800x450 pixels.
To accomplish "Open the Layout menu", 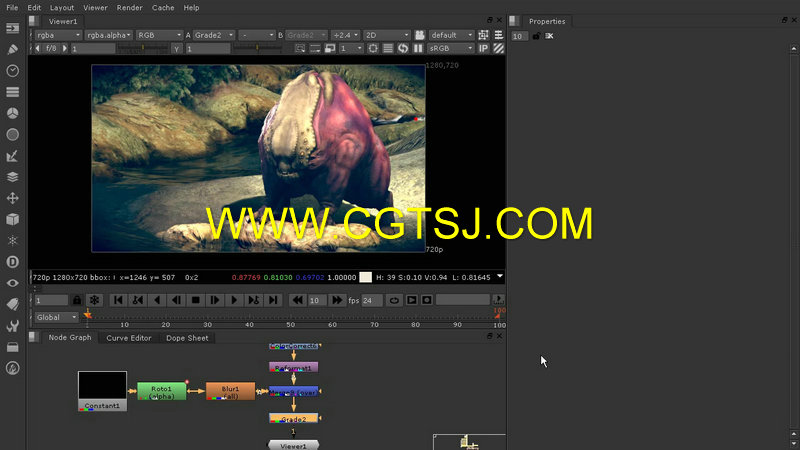I will coord(62,8).
